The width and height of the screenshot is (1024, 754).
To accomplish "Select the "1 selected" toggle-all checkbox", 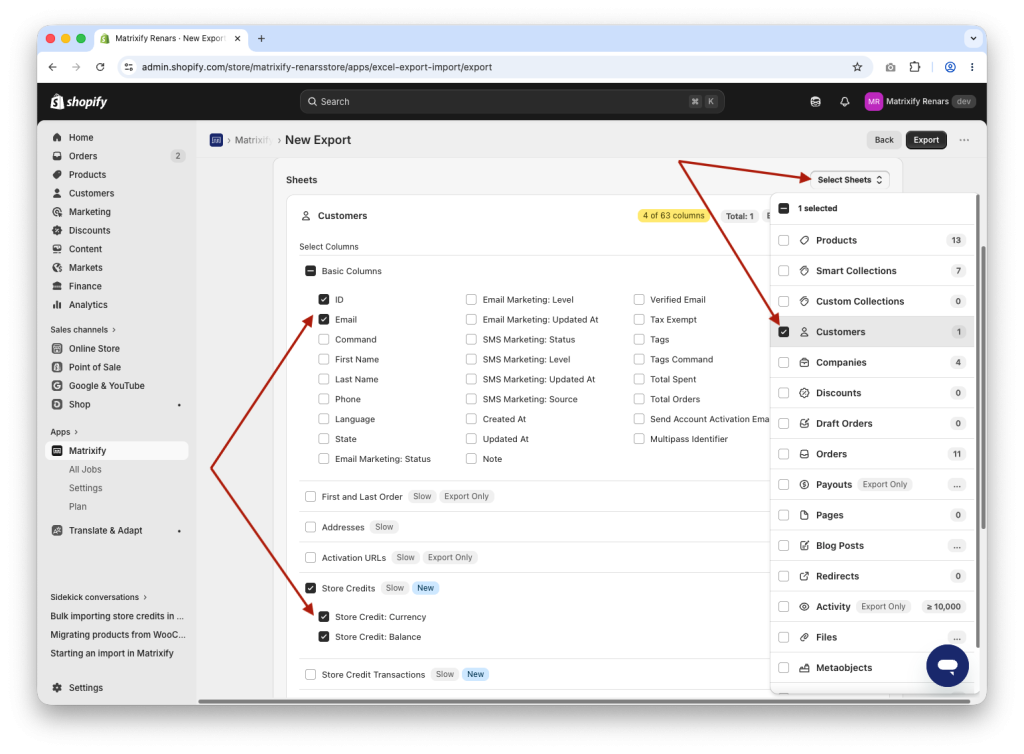I will pos(784,208).
